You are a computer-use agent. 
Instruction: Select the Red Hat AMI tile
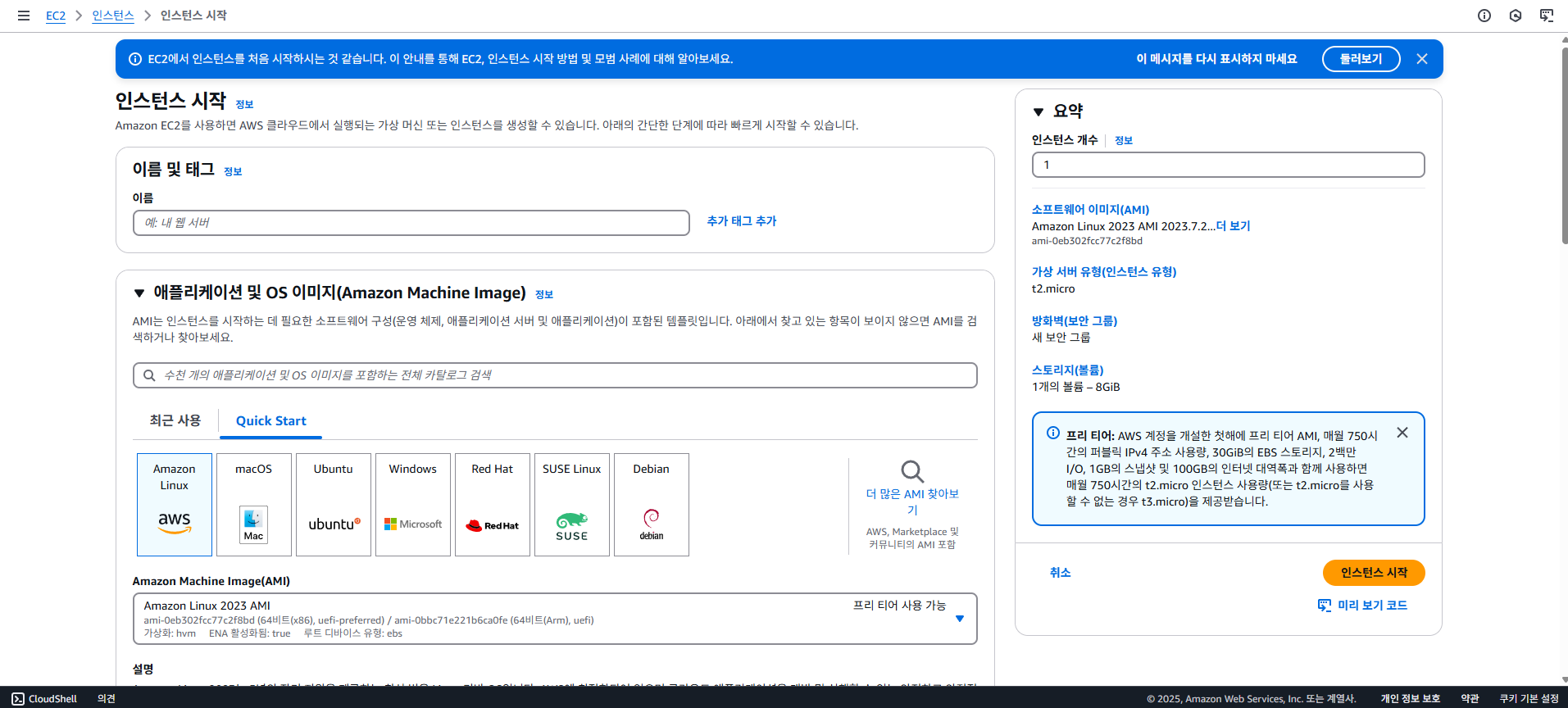coord(493,505)
